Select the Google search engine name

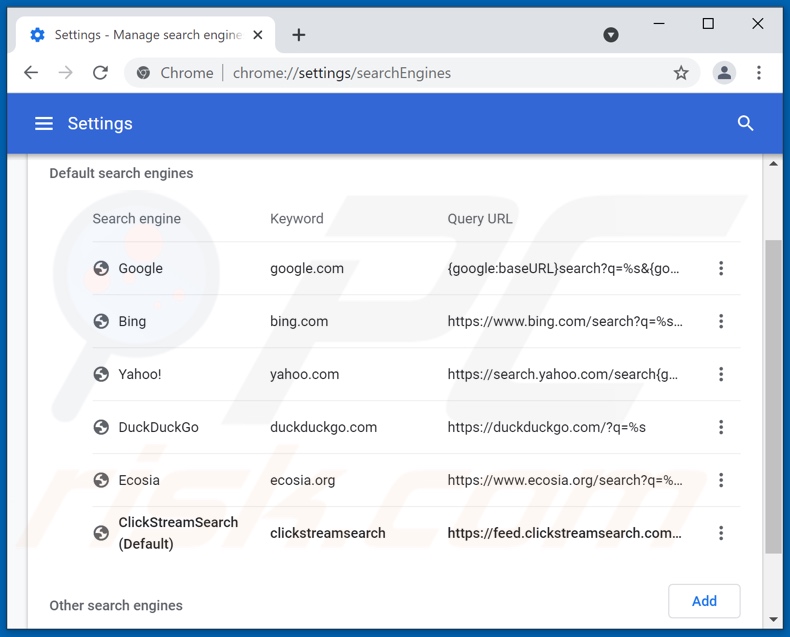(x=141, y=268)
